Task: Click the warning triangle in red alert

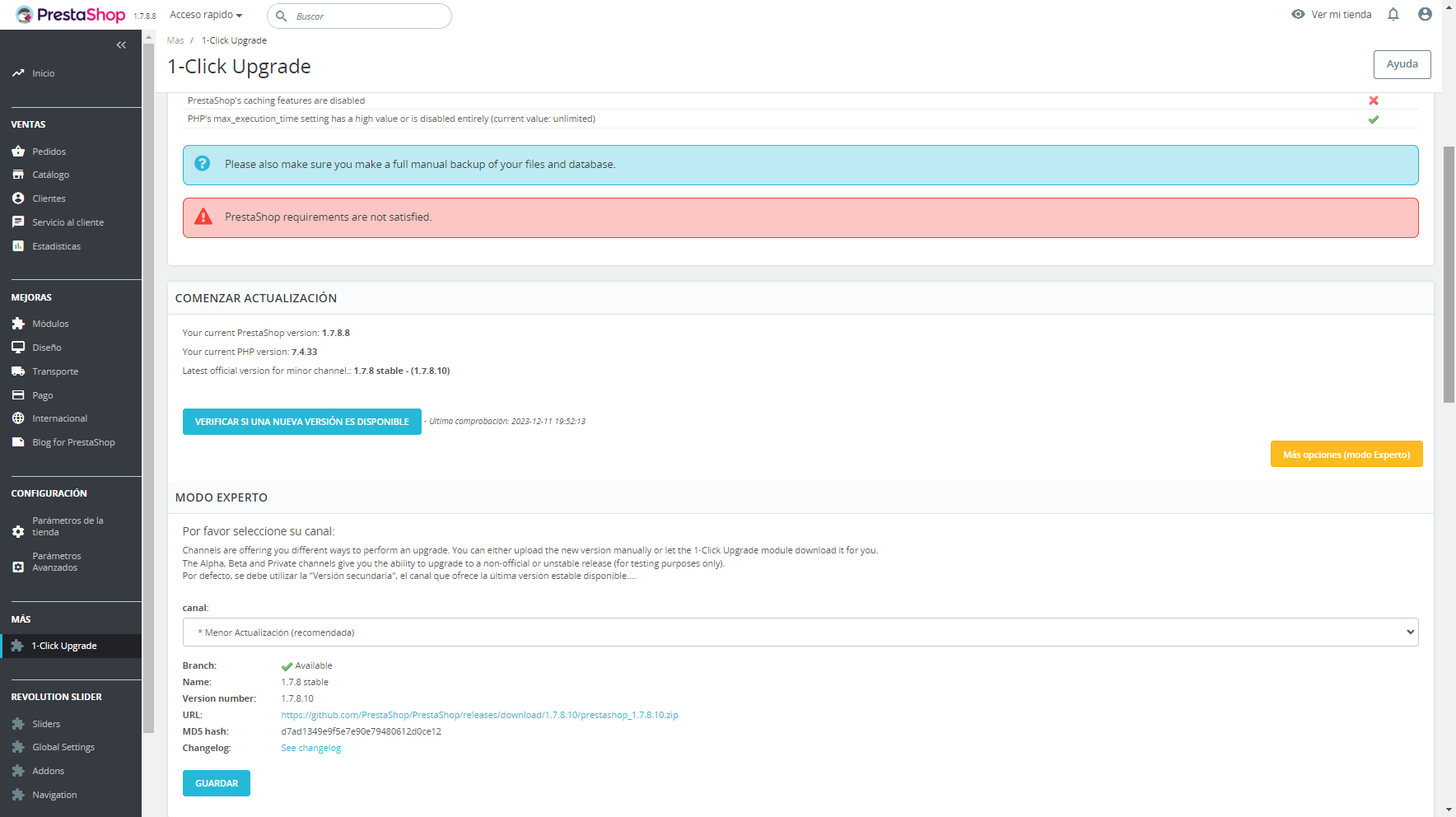Action: click(x=203, y=217)
